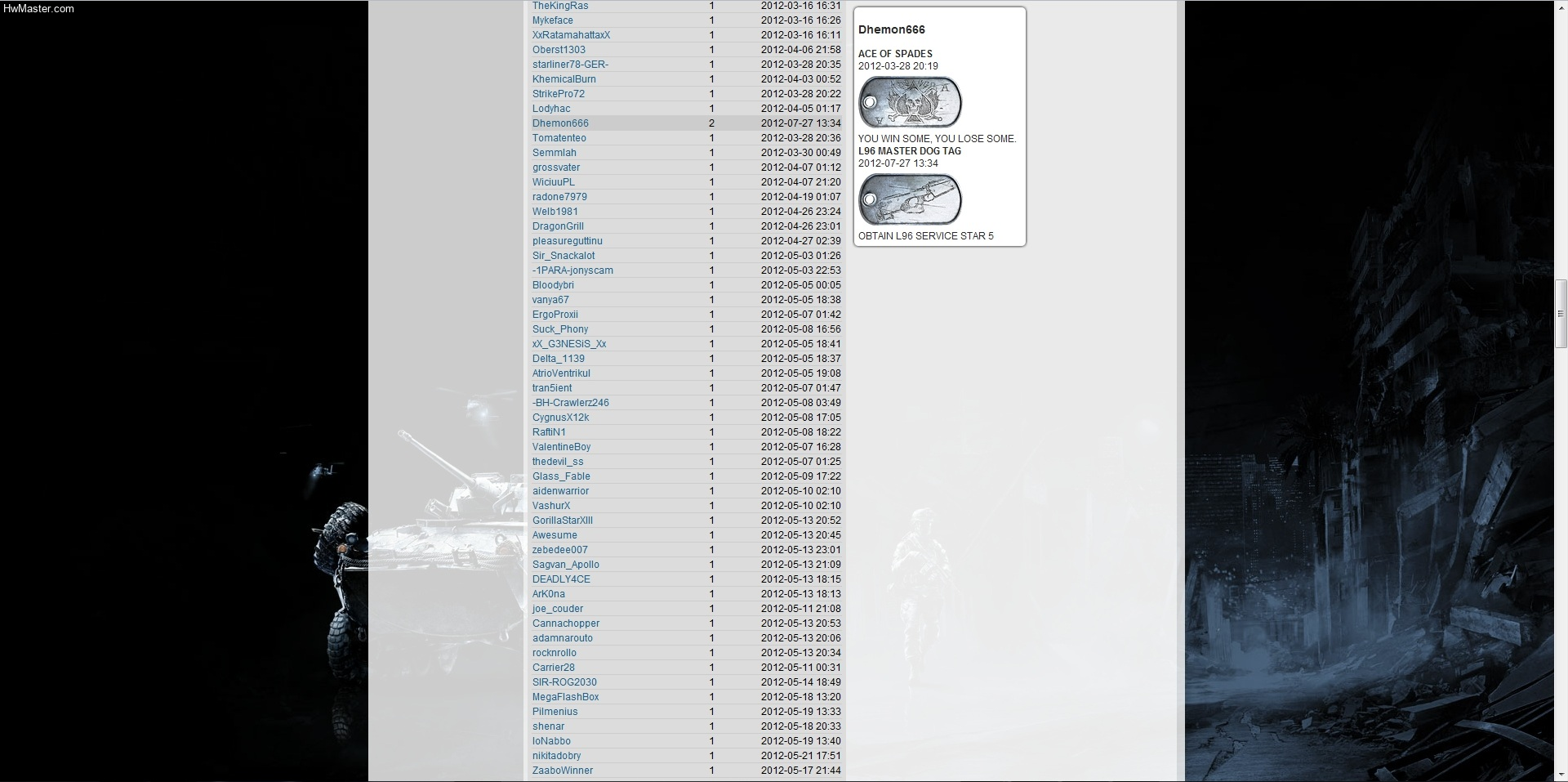Open player Pilmenius link
The image size is (1568, 782).
[x=555, y=712]
